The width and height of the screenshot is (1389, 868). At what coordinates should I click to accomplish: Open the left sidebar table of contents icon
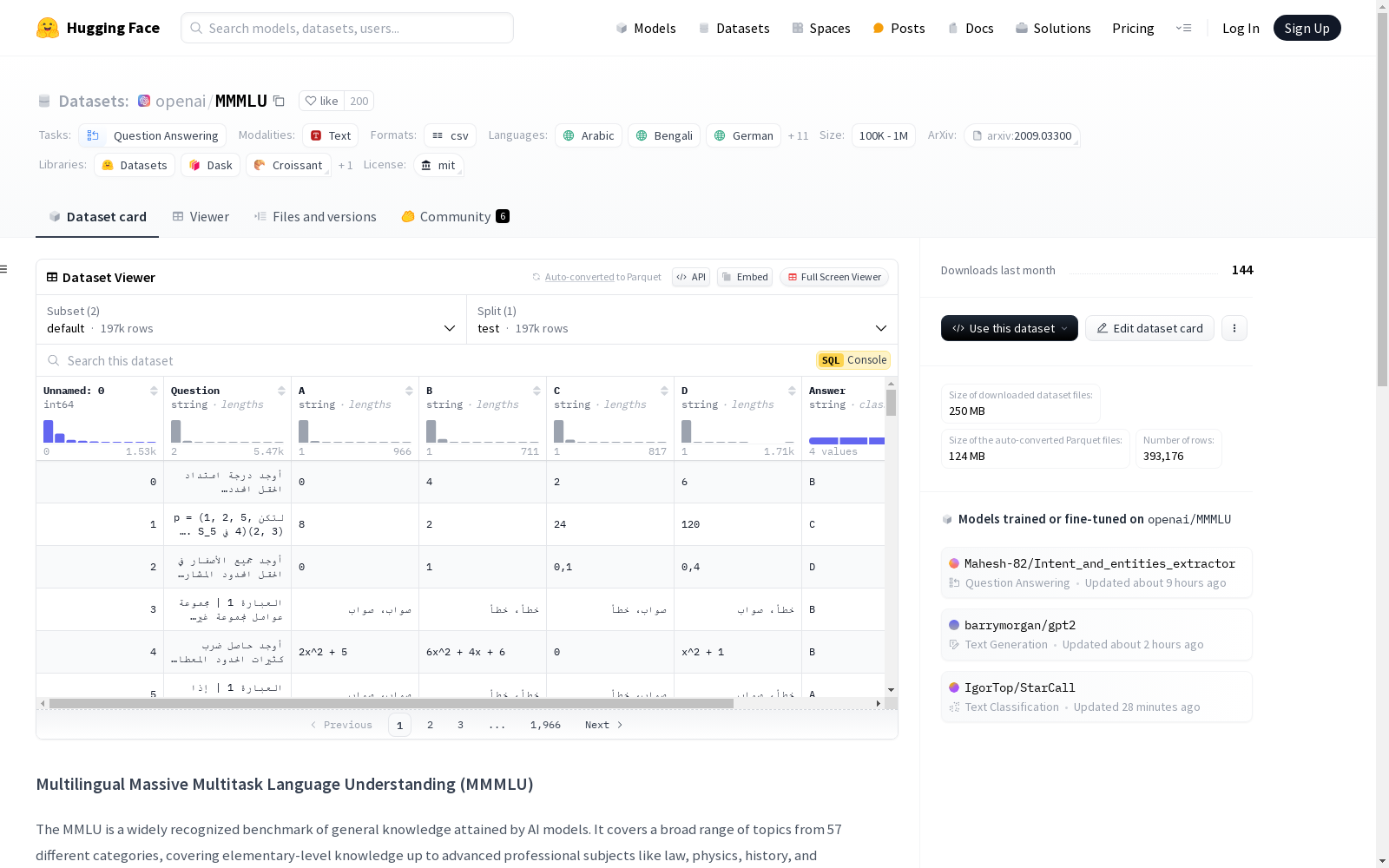(x=3, y=269)
